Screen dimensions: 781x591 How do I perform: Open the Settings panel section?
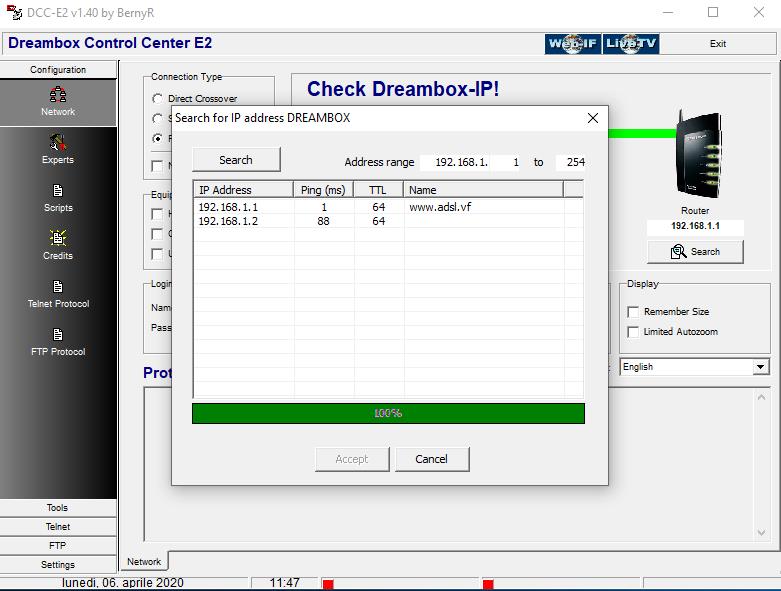tap(58, 565)
